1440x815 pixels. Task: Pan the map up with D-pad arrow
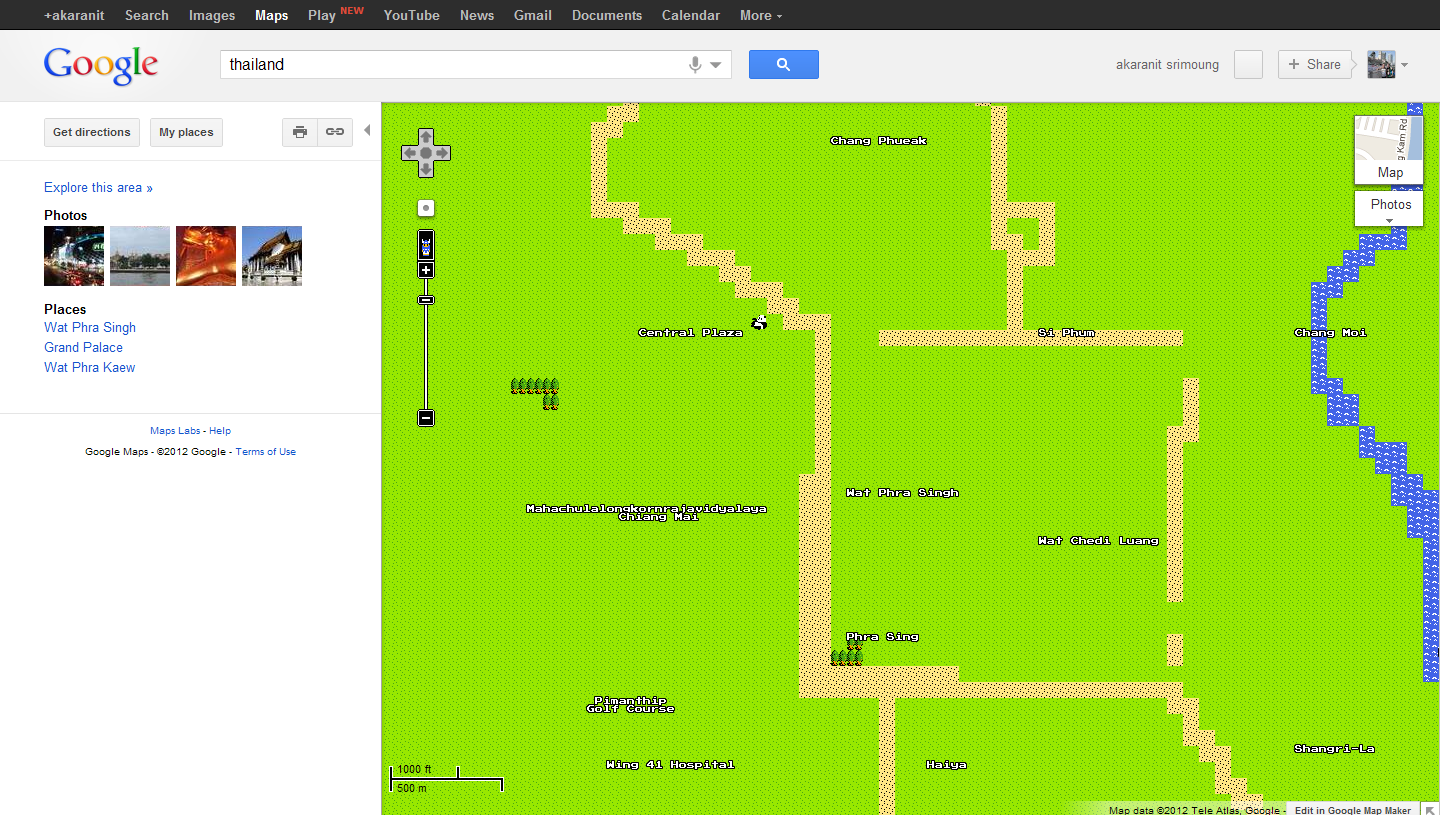(x=426, y=136)
